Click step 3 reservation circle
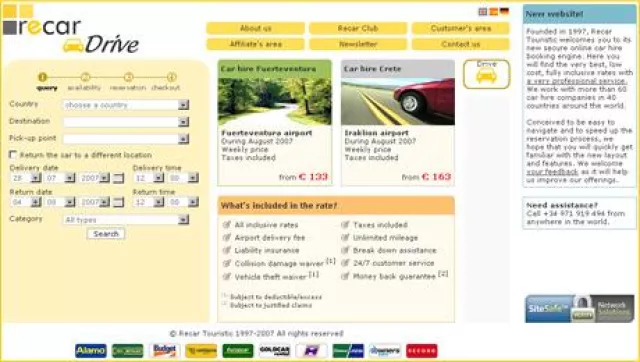 [129, 77]
